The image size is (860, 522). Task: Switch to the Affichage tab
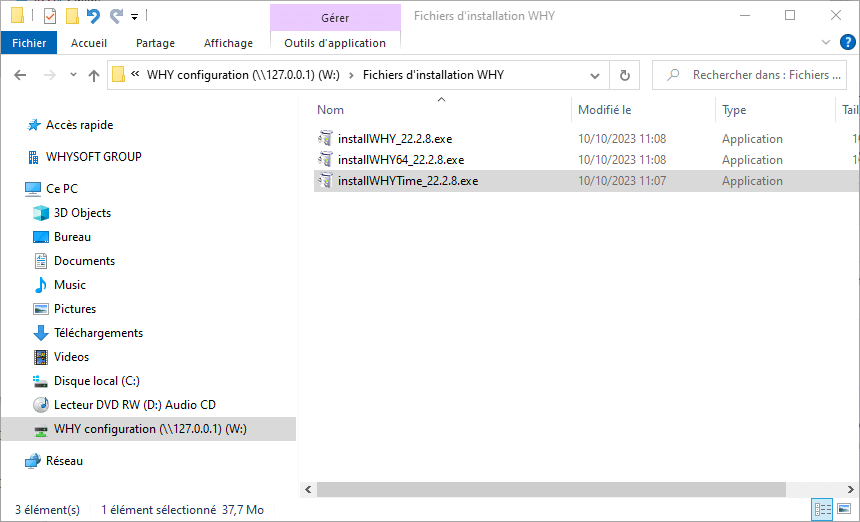click(x=228, y=43)
